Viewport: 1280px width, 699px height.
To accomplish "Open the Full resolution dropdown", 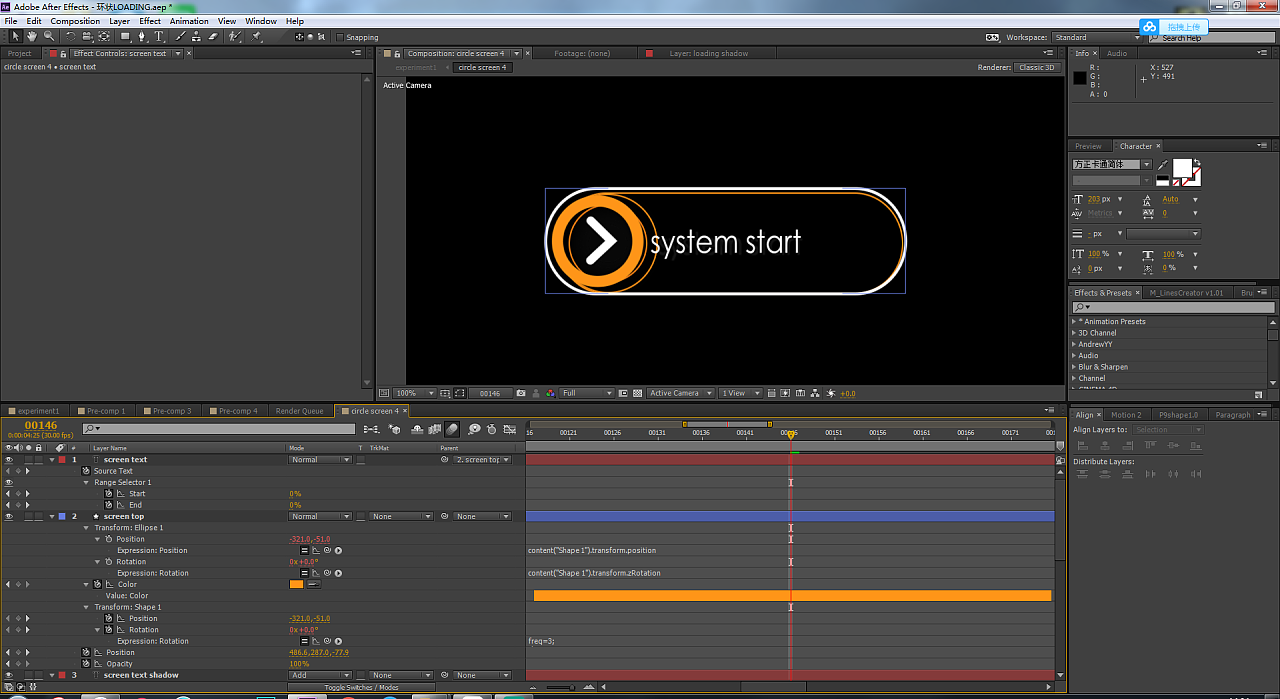I will (586, 393).
